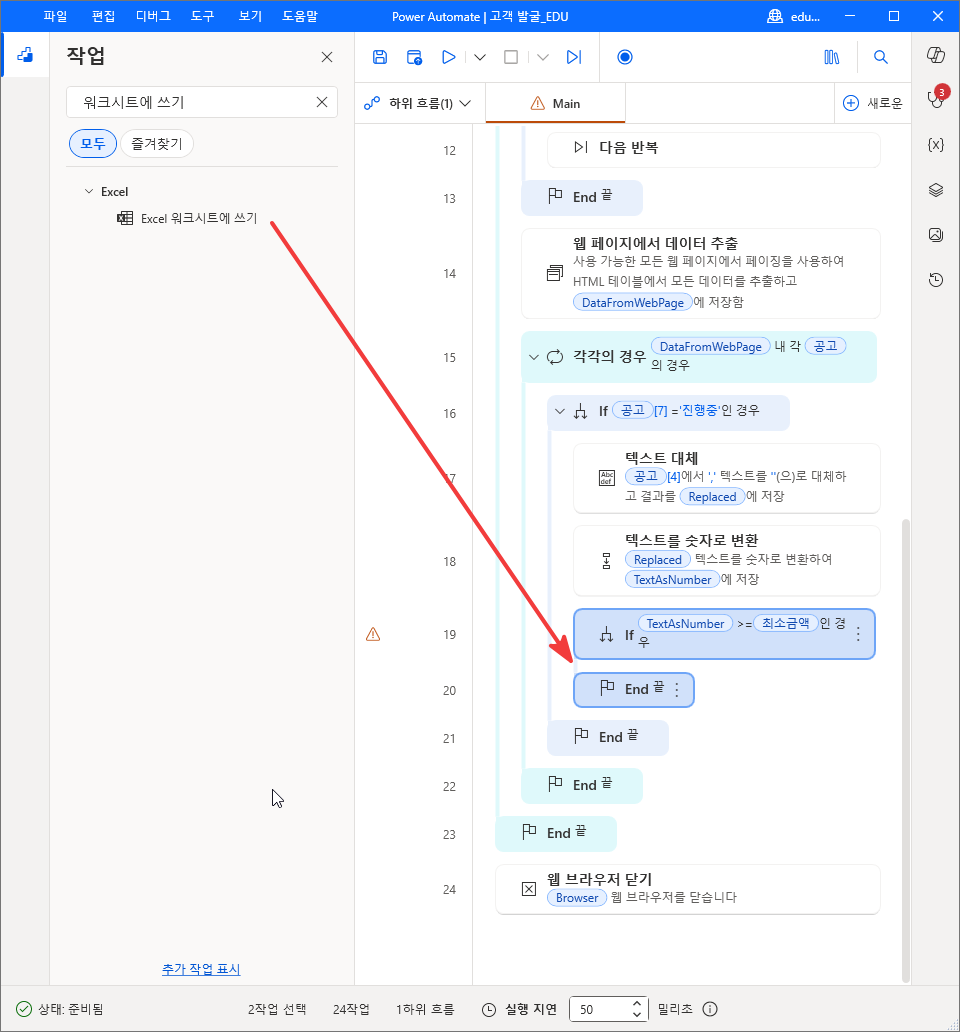Click the 최소금액 variable pill

tap(786, 623)
